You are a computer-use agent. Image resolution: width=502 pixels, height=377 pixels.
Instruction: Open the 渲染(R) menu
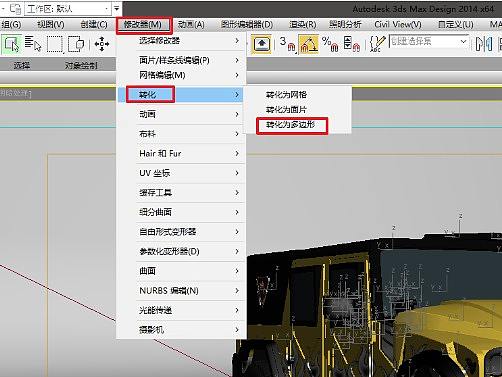(302, 25)
